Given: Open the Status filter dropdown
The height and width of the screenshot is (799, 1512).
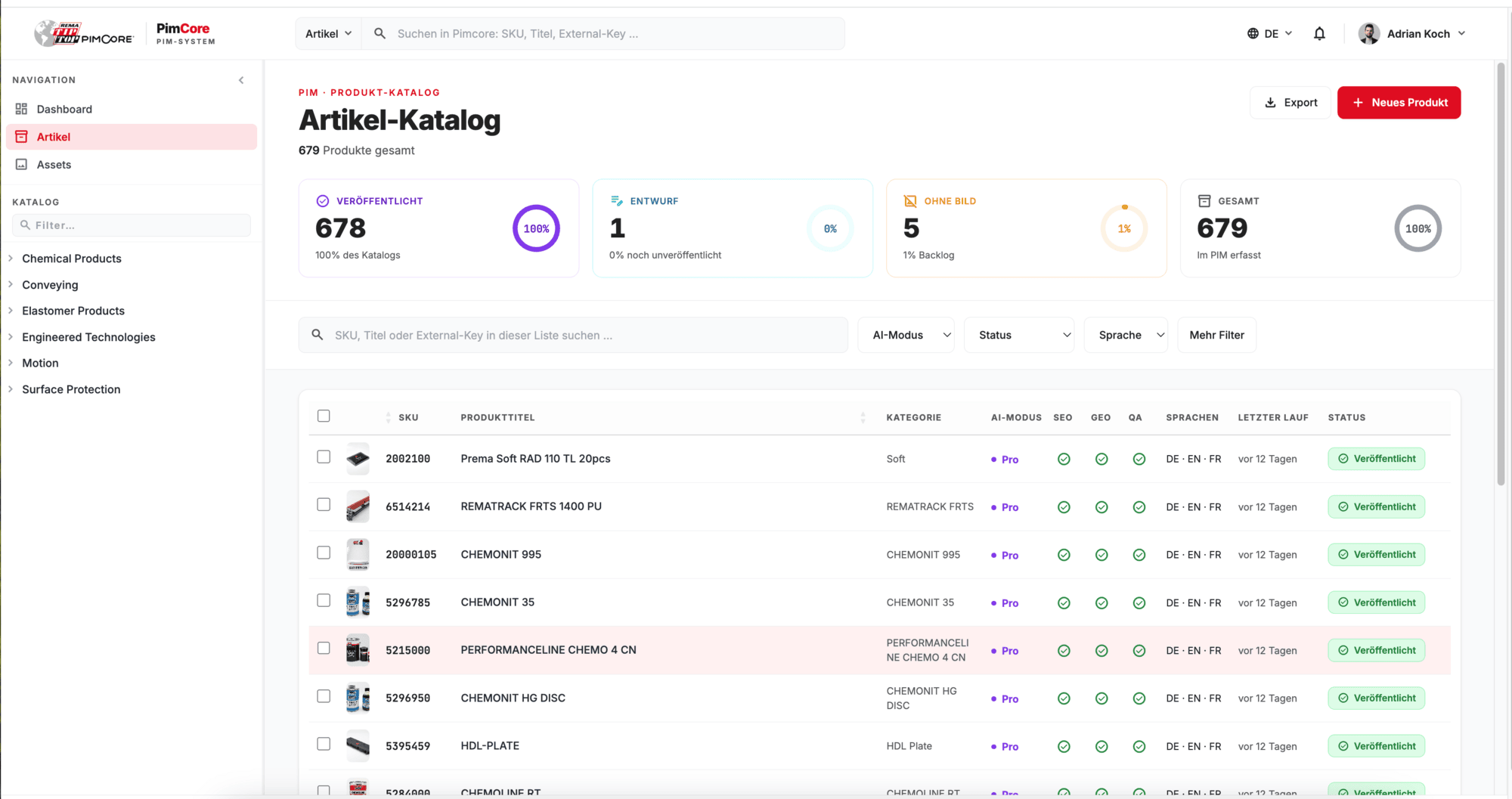Looking at the screenshot, I should coord(1019,335).
